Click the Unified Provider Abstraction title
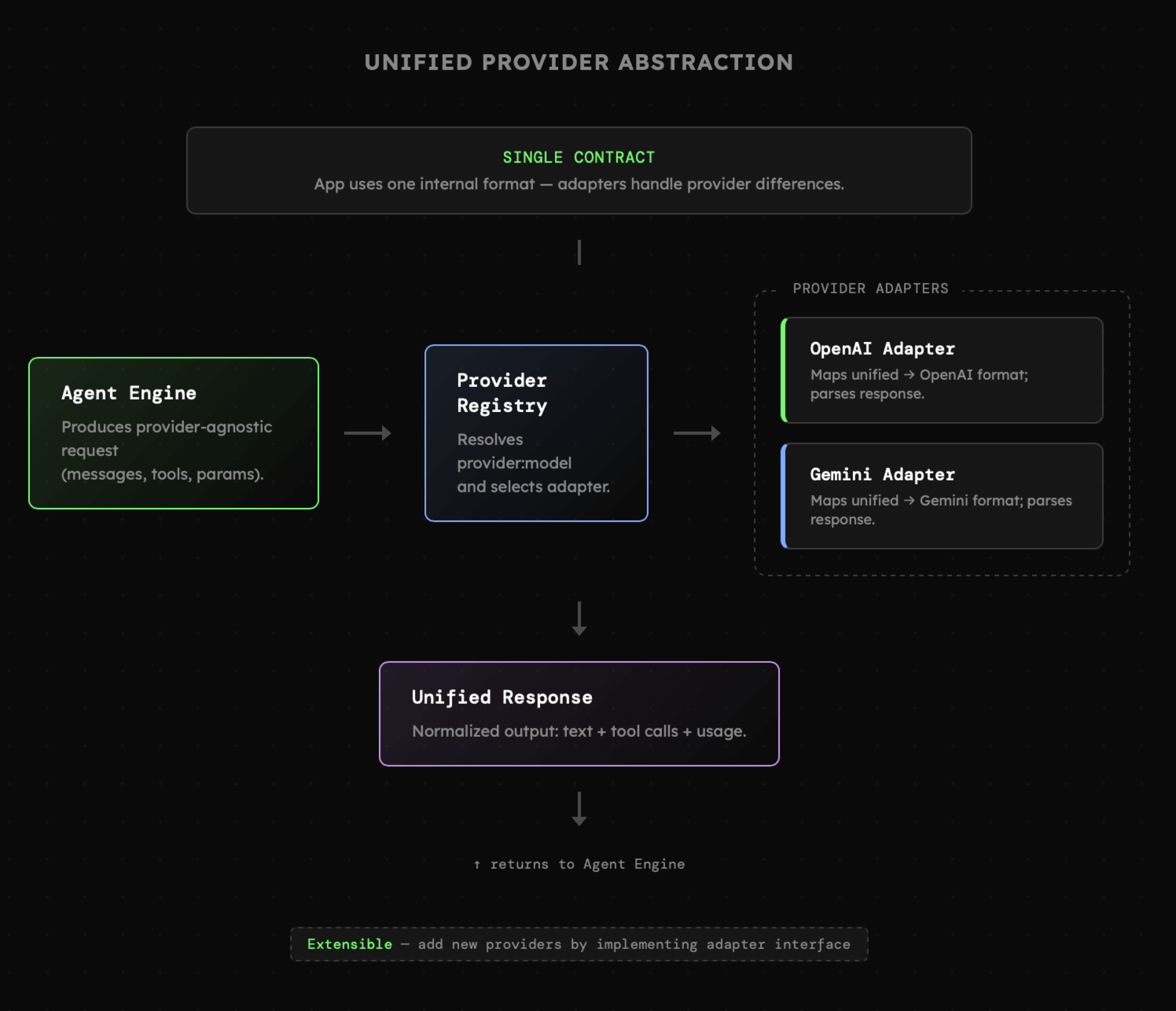This screenshot has height=1011, width=1176. click(x=578, y=63)
